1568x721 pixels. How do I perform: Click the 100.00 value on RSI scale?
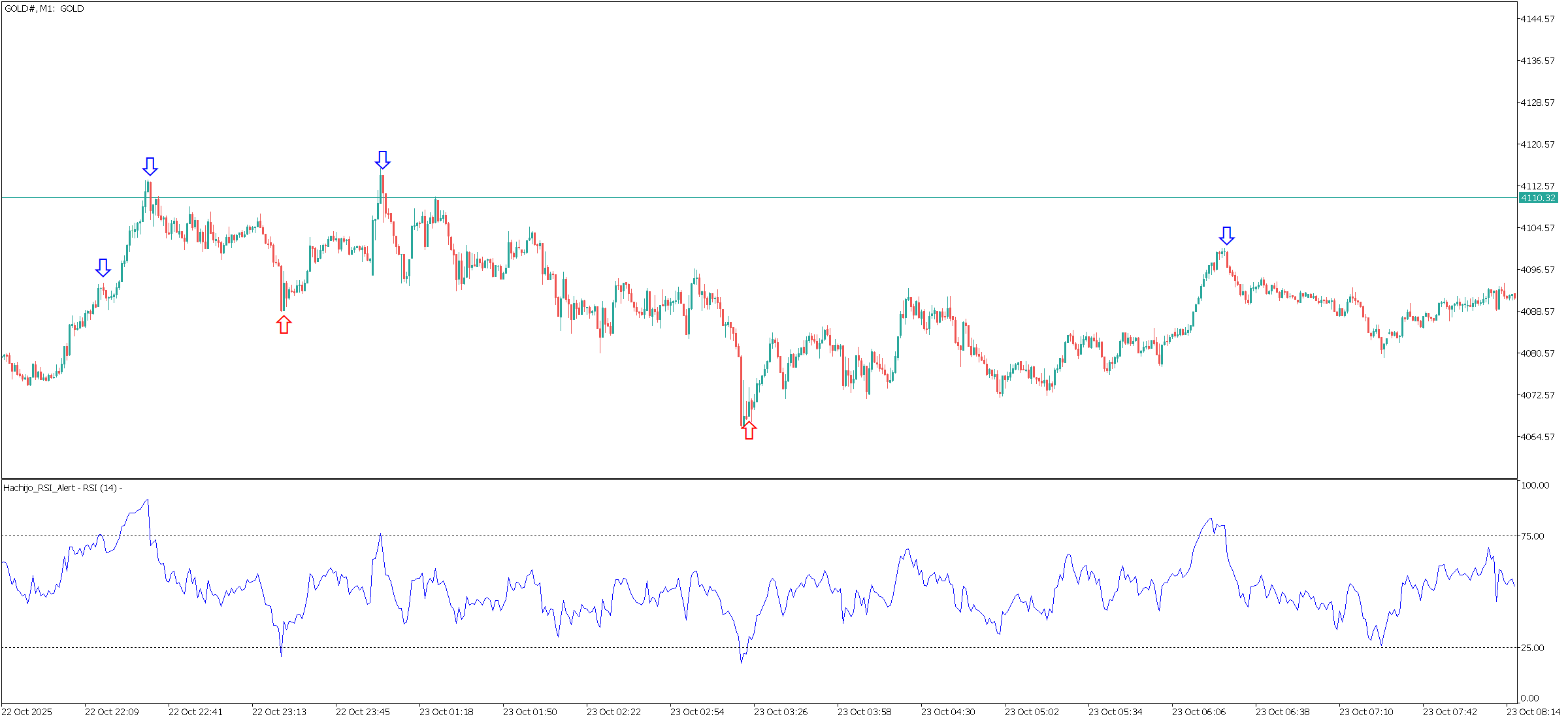click(1535, 485)
